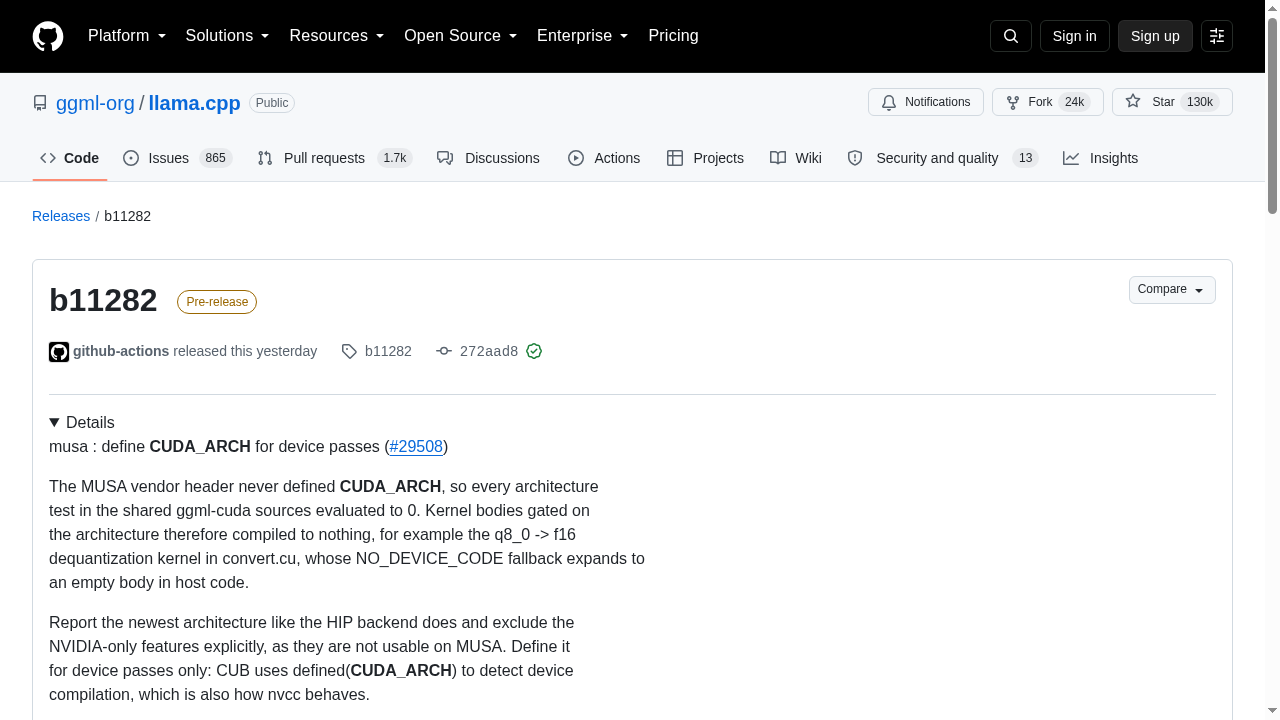Screen dimensions: 1280x720
Task: Open the Wiki tab
Action: 796,158
